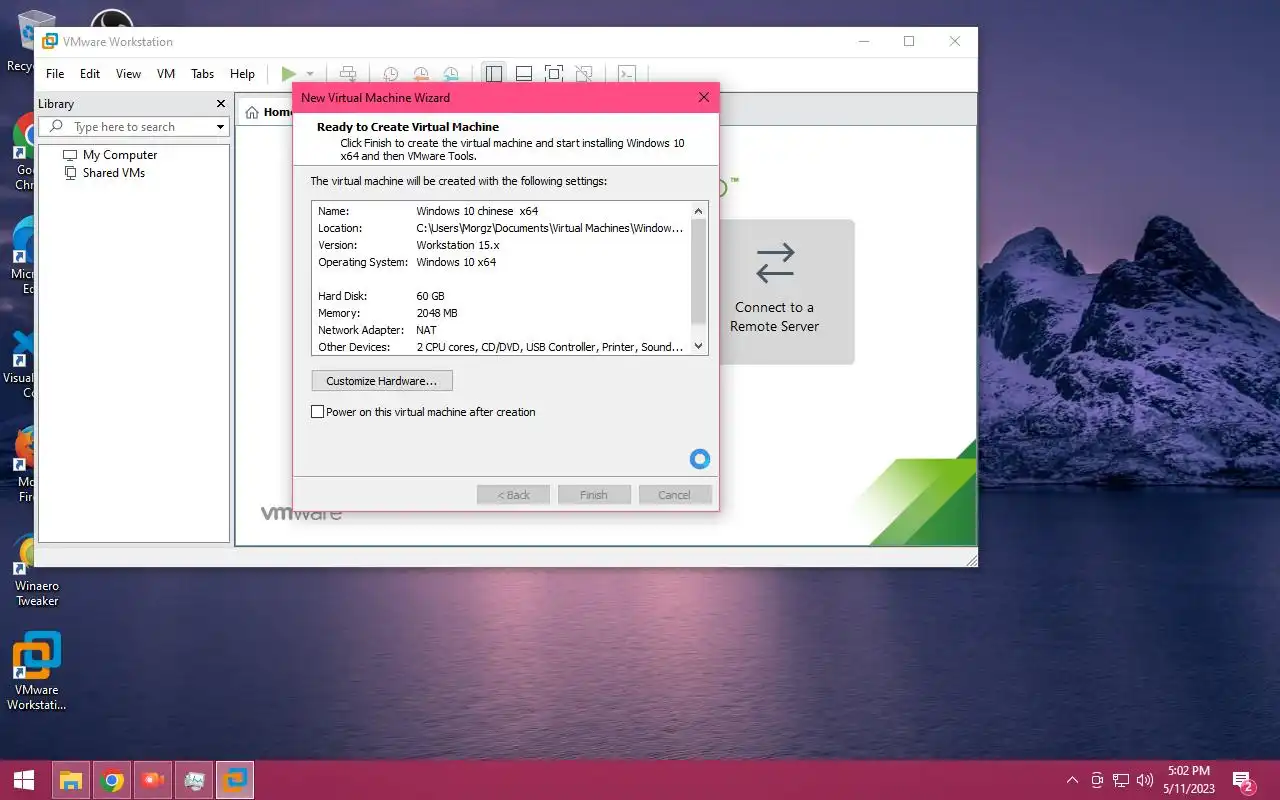Click the Enter Full Screen icon

click(x=554, y=74)
